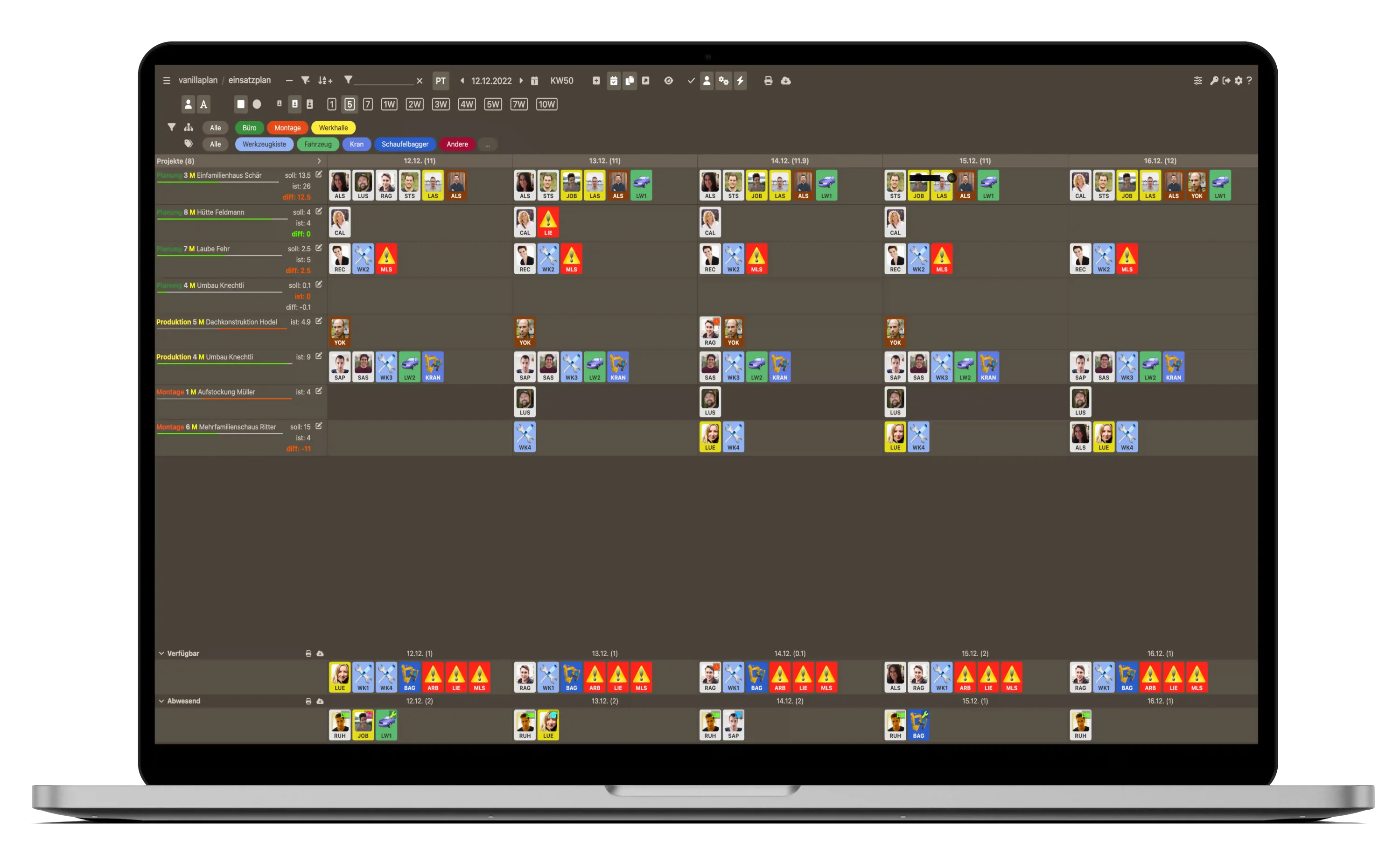Edit the Einfamilienhaus Schär project
The image size is (1400, 861).
(319, 175)
